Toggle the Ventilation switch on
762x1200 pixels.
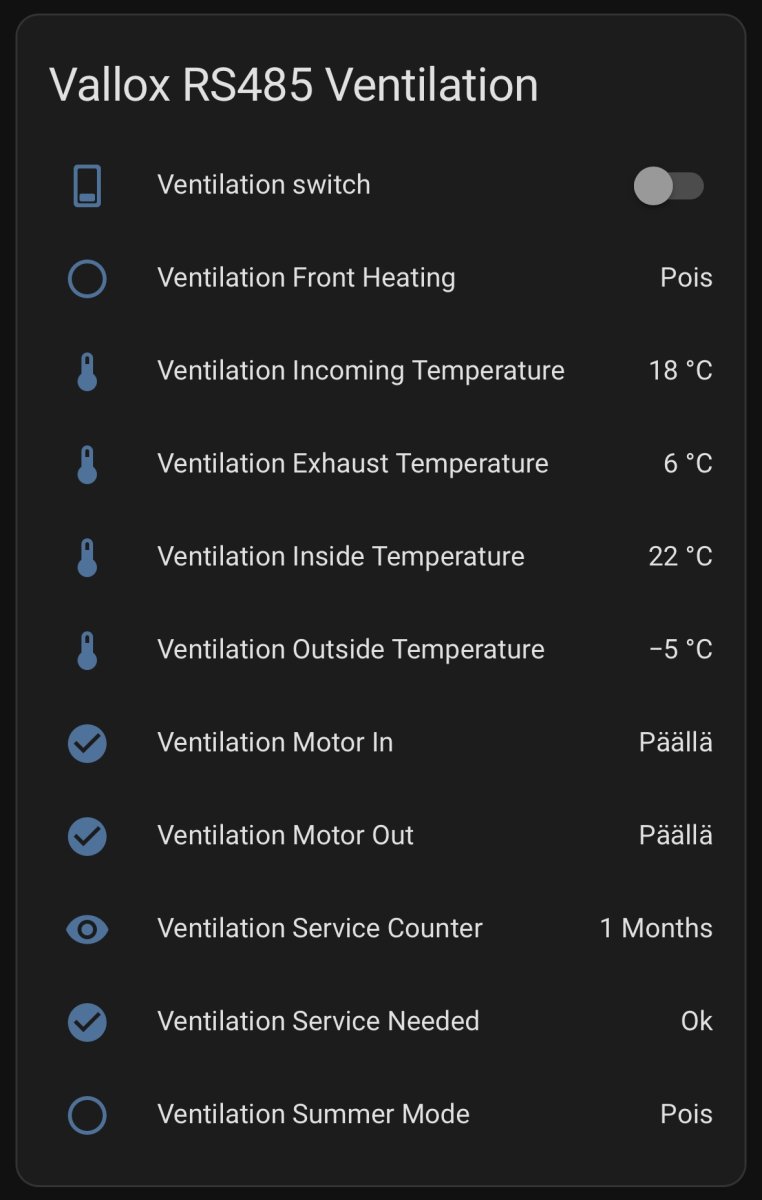668,185
